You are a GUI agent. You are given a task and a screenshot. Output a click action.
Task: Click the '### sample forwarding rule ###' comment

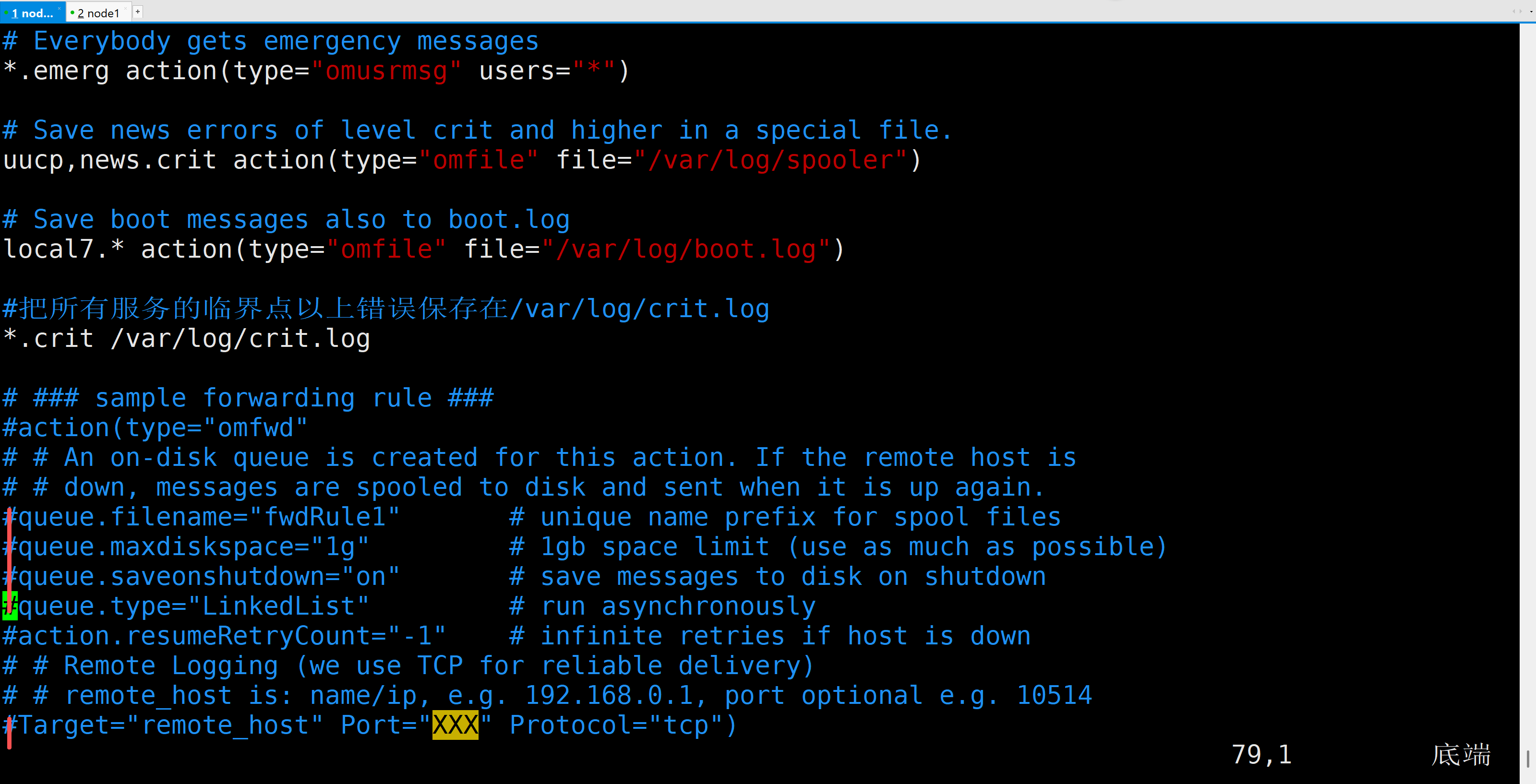pos(264,398)
